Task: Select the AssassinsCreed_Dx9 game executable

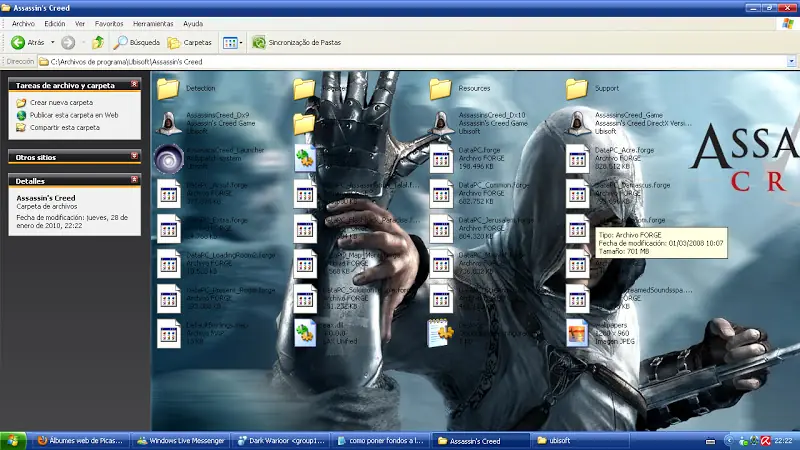Action: pyautogui.click(x=168, y=123)
